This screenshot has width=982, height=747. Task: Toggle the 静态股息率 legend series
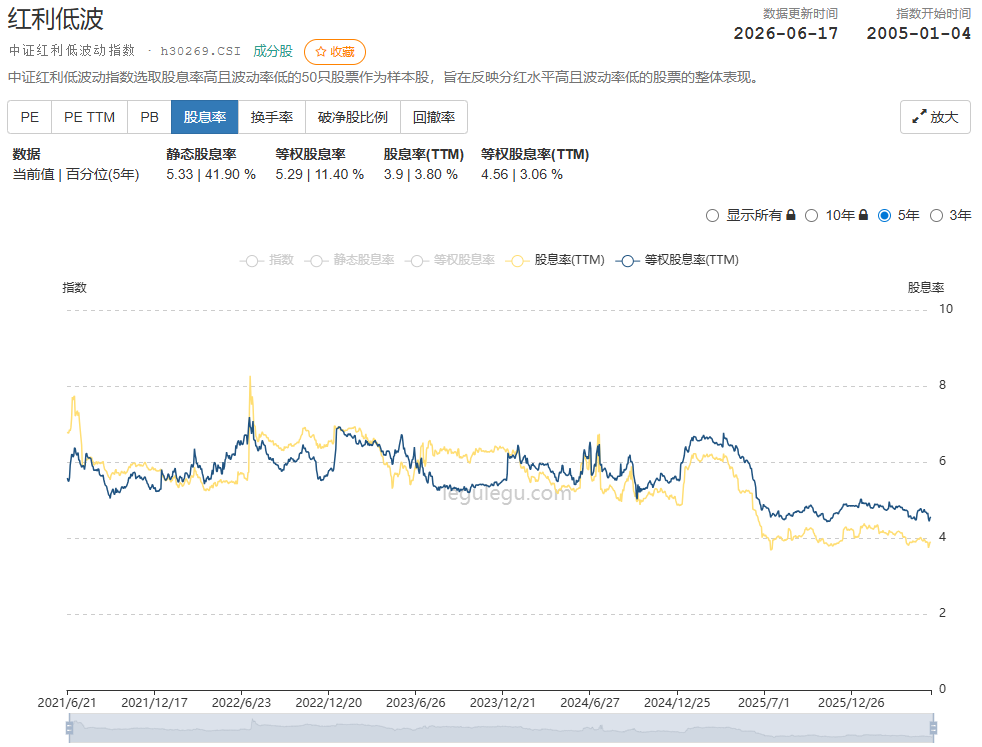(349, 260)
